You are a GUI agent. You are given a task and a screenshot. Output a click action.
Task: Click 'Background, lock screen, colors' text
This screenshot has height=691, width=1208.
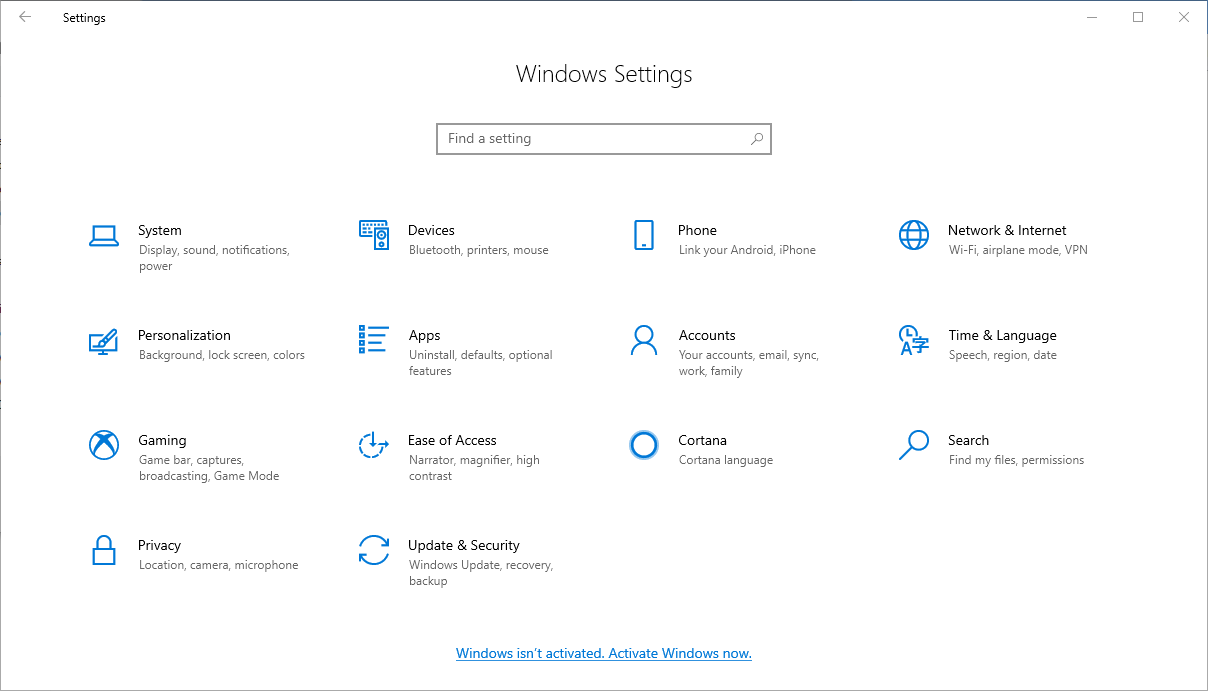[222, 355]
